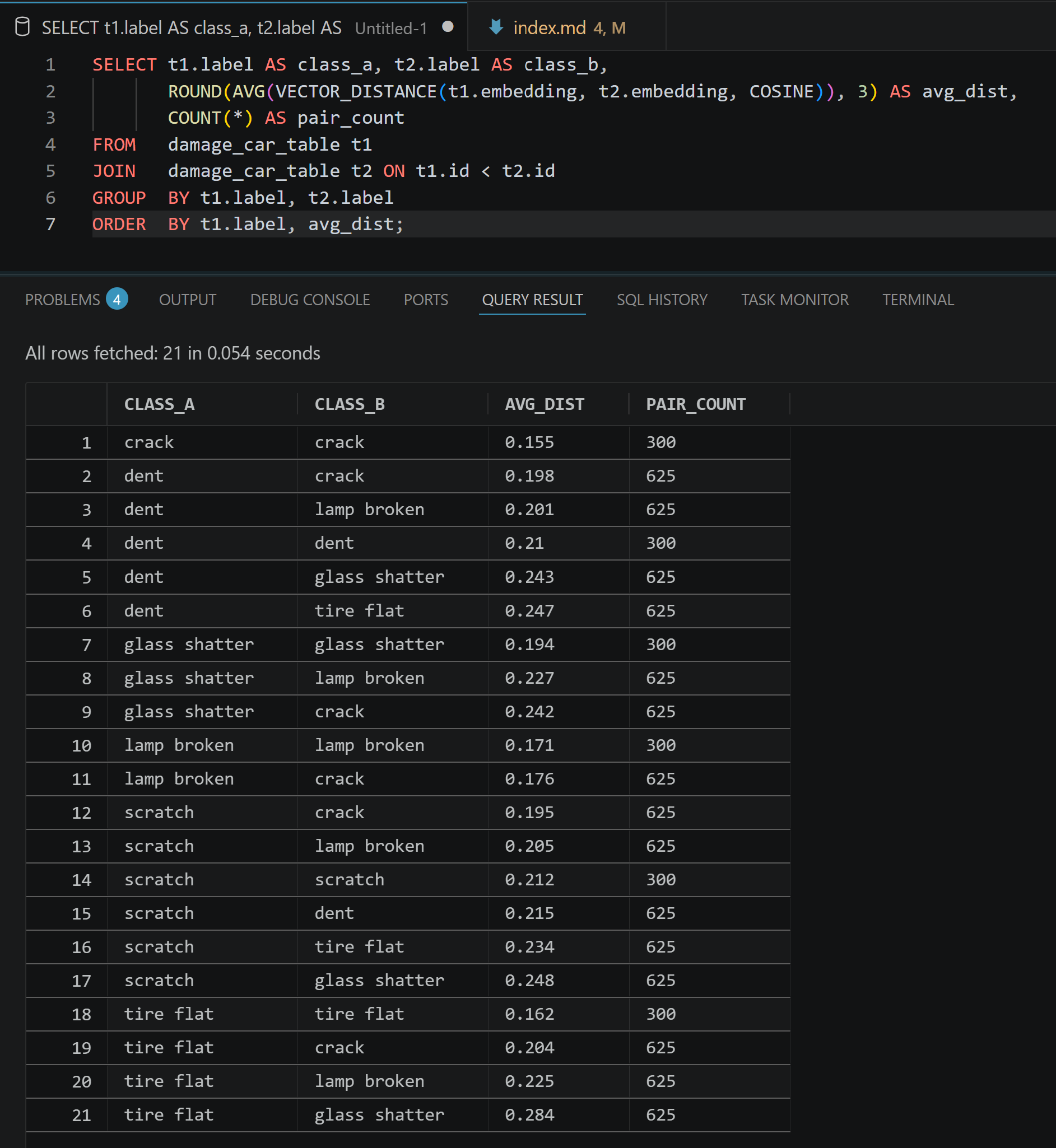Click the ORDER keyword on line 7
This screenshot has height=1148, width=1056.
(x=119, y=225)
